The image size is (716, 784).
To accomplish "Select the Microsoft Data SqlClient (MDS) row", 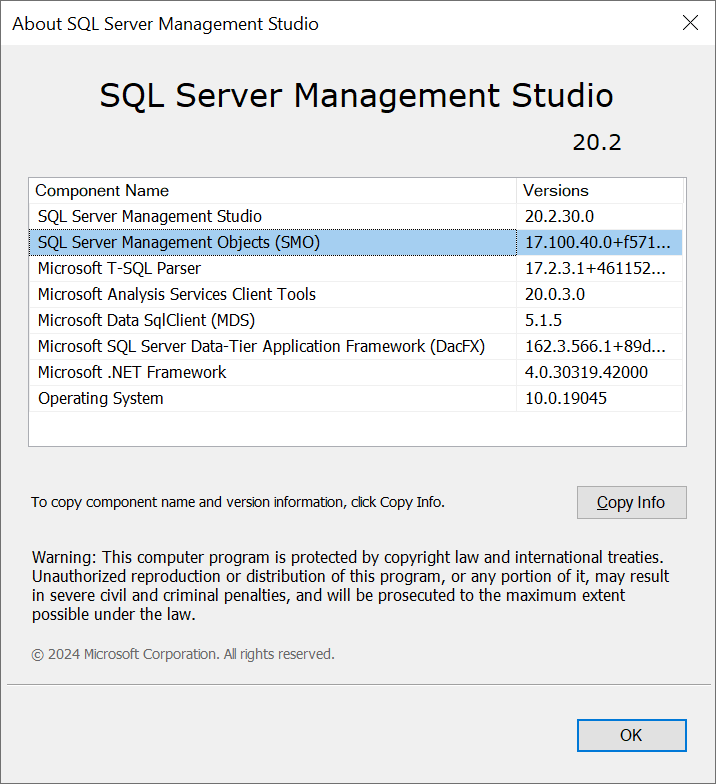I will [356, 320].
